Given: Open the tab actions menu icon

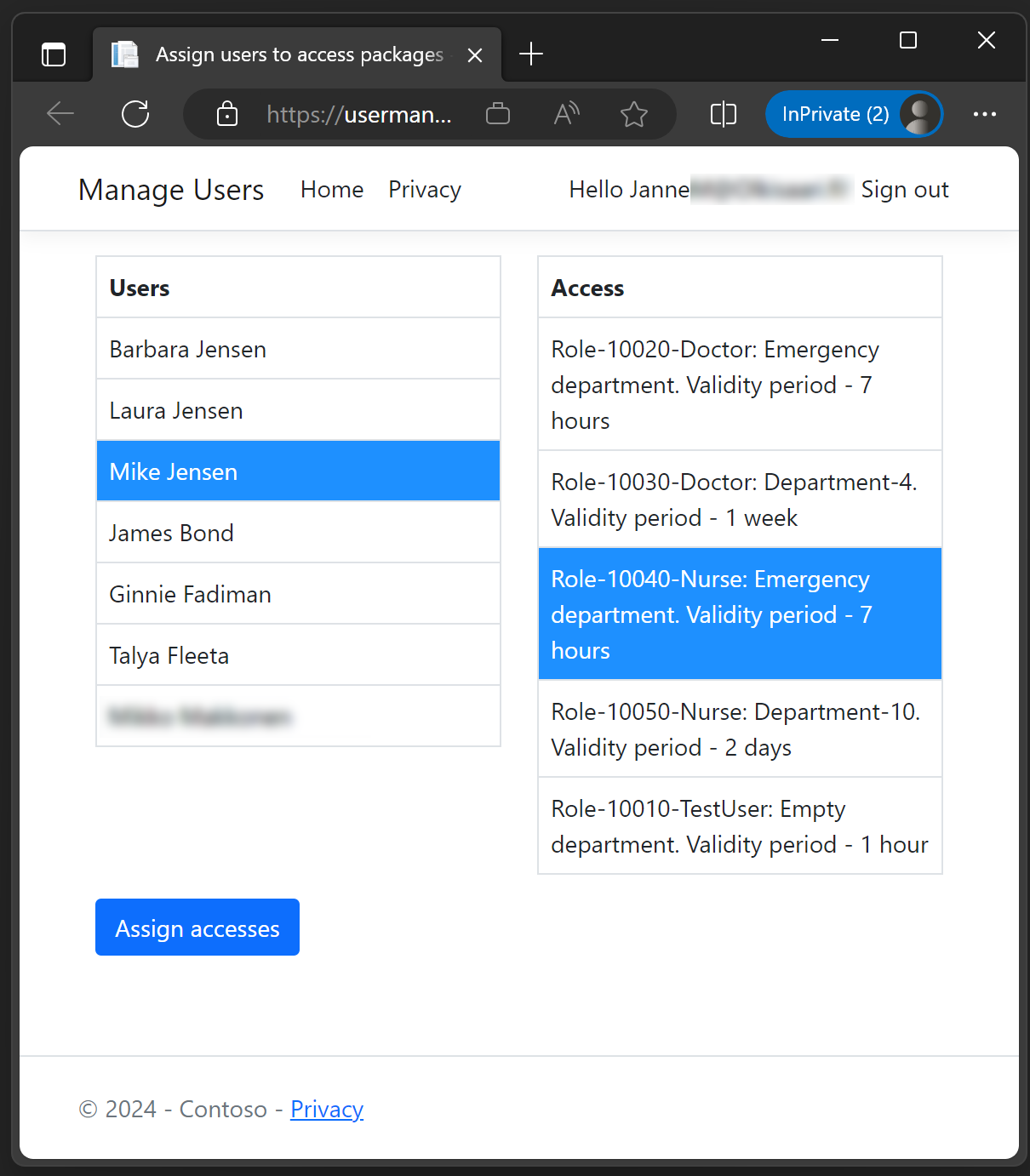Looking at the screenshot, I should (54, 54).
